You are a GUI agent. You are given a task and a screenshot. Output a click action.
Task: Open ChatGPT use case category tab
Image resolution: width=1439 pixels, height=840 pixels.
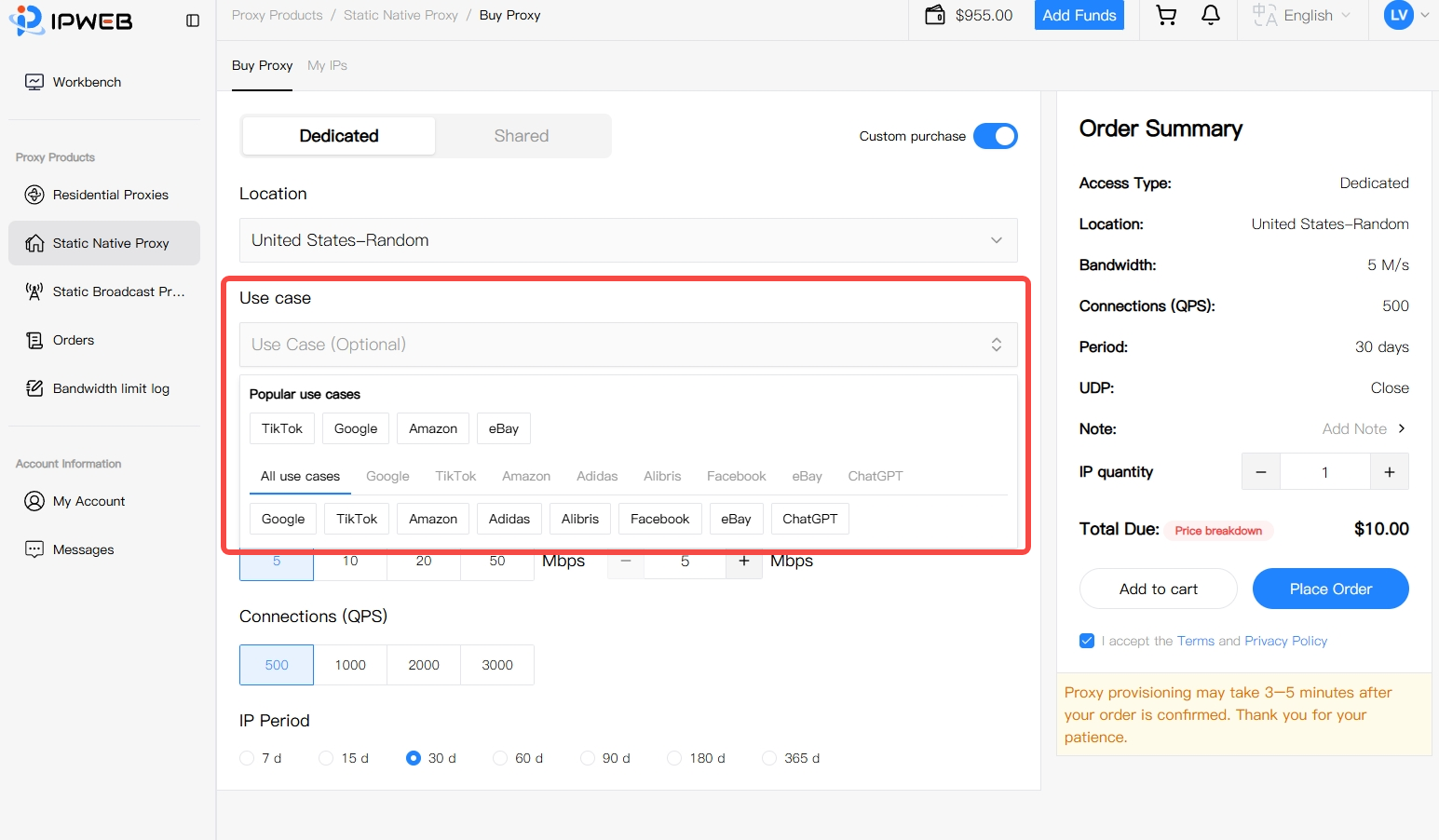[876, 476]
